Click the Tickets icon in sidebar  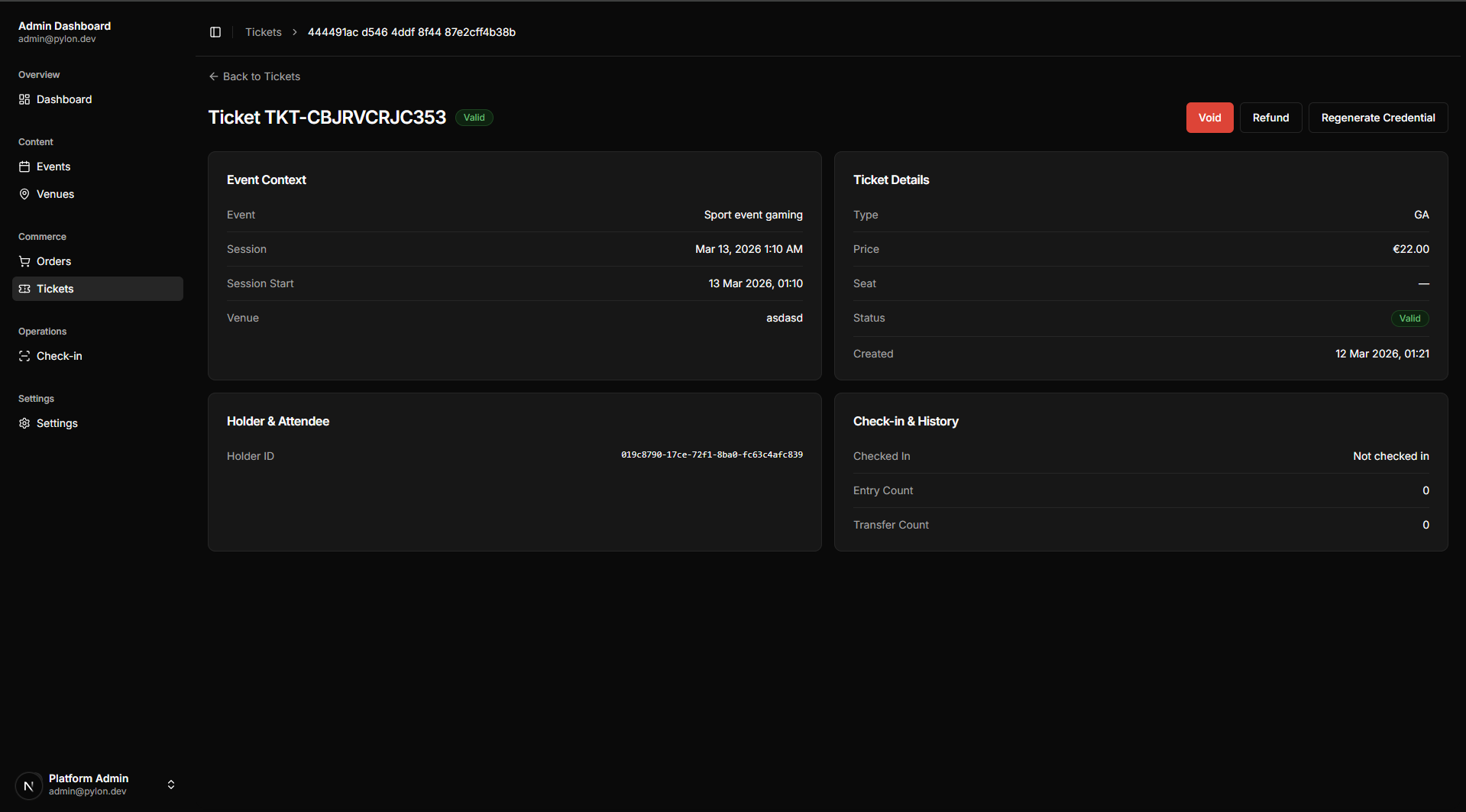pyautogui.click(x=24, y=289)
